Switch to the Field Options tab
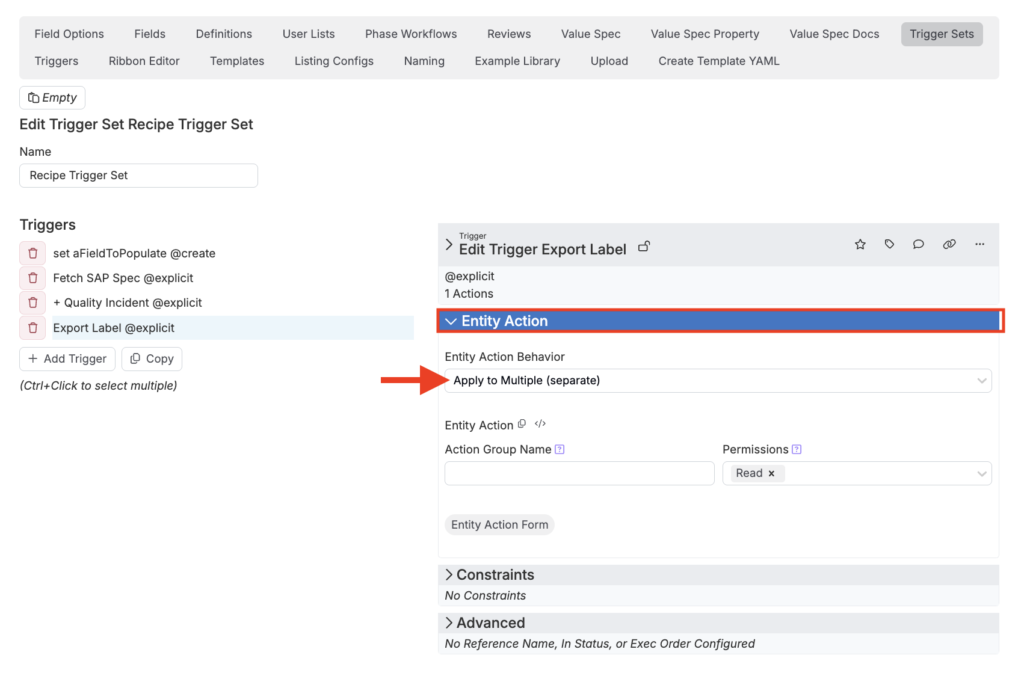Screen dimensions: 1024x676 [69, 34]
